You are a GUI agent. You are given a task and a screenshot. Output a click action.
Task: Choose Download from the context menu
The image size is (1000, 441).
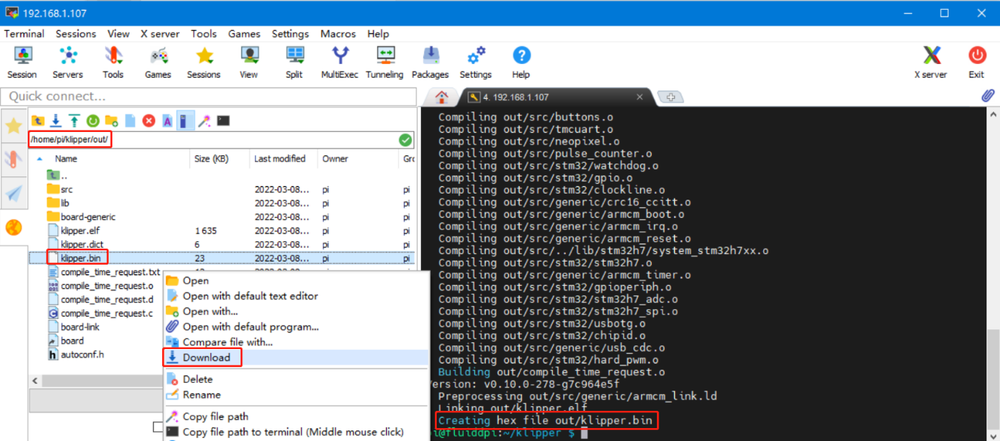point(206,357)
